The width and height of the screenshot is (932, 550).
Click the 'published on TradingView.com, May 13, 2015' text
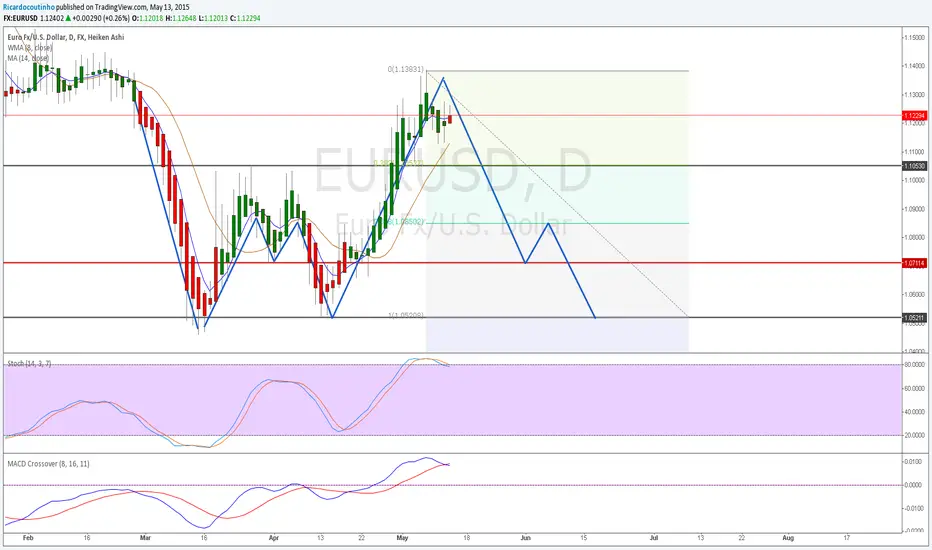pos(122,8)
